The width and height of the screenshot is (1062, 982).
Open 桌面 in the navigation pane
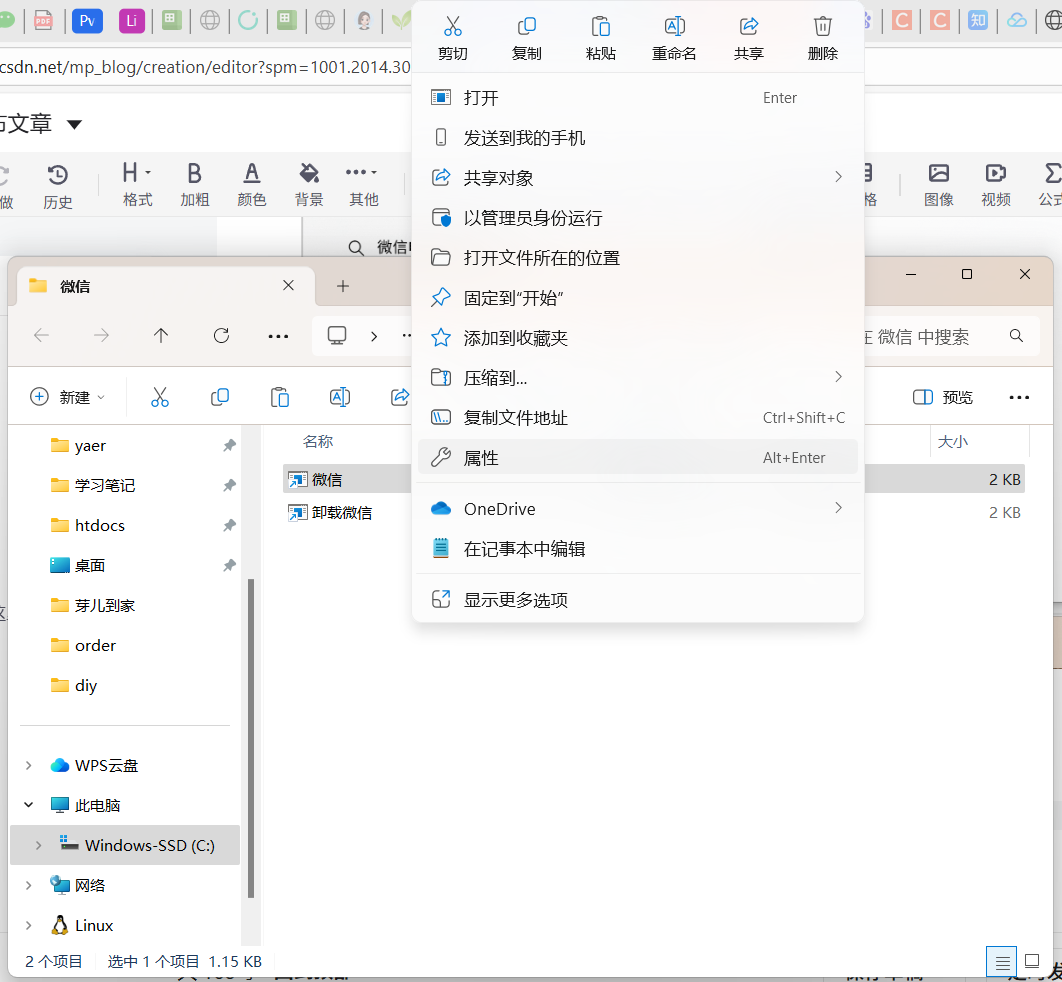click(89, 565)
